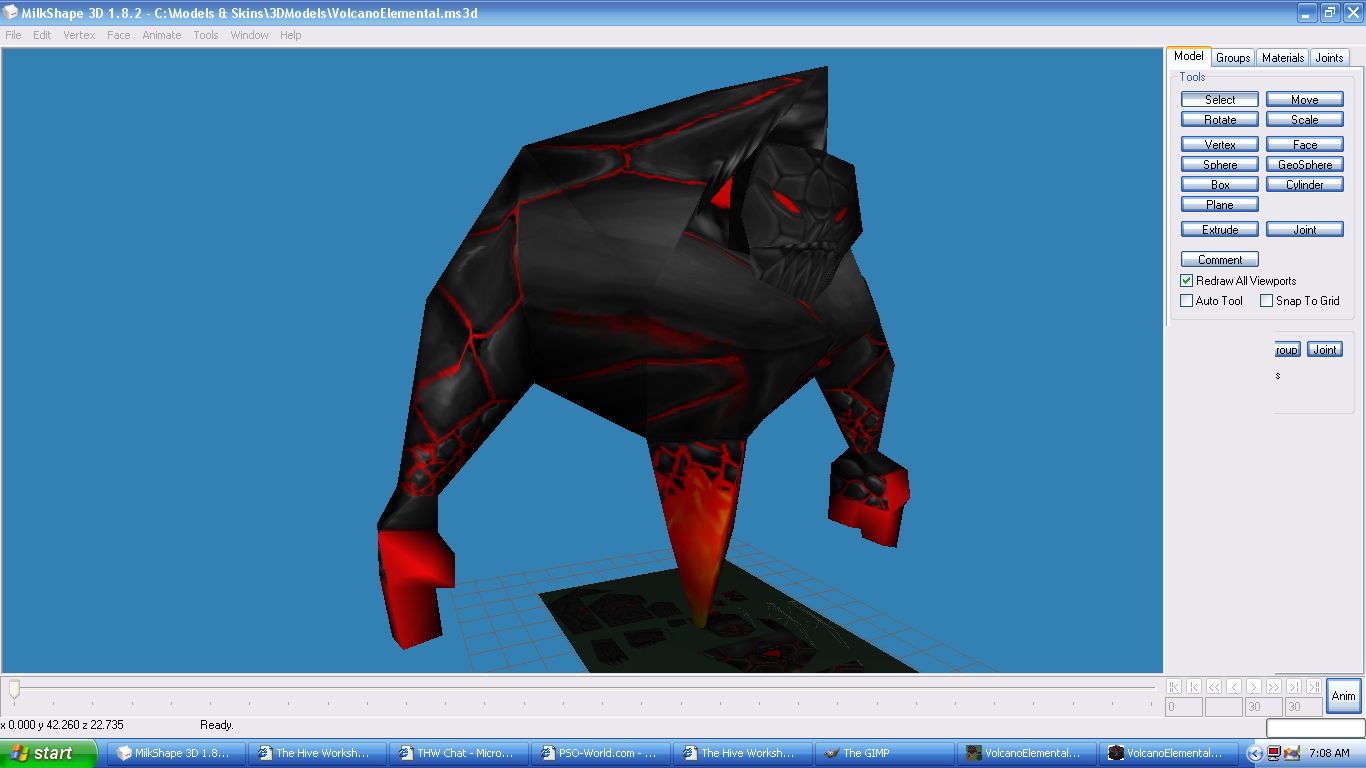This screenshot has height=768, width=1366.
Task: Open the File menu
Action: [x=13, y=35]
